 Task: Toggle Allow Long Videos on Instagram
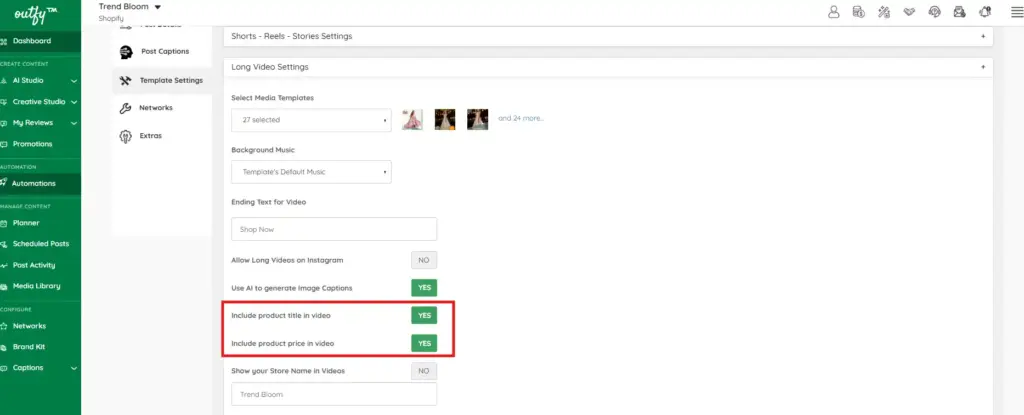[x=424, y=260]
